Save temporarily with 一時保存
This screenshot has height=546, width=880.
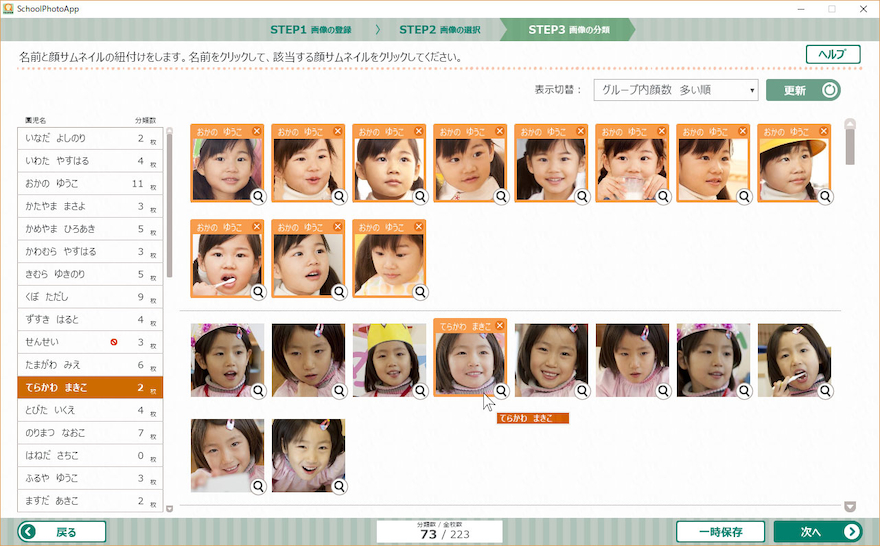point(720,532)
